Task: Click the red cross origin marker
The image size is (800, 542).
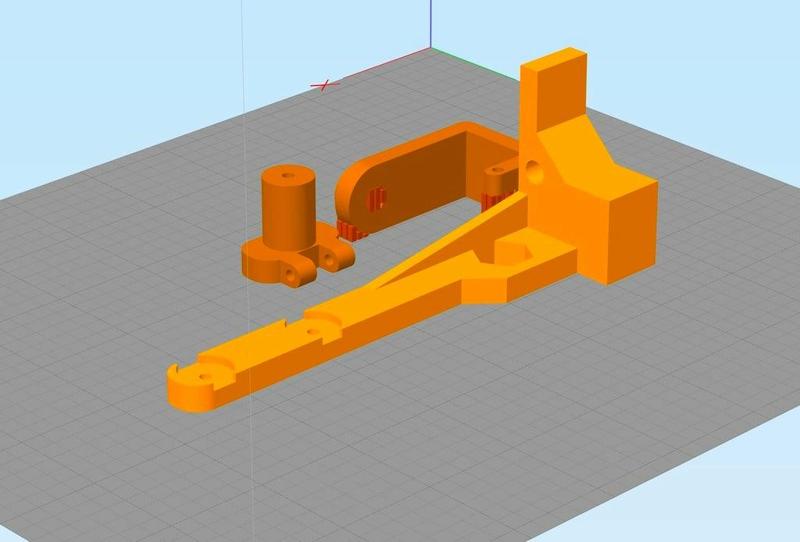Action: point(324,85)
